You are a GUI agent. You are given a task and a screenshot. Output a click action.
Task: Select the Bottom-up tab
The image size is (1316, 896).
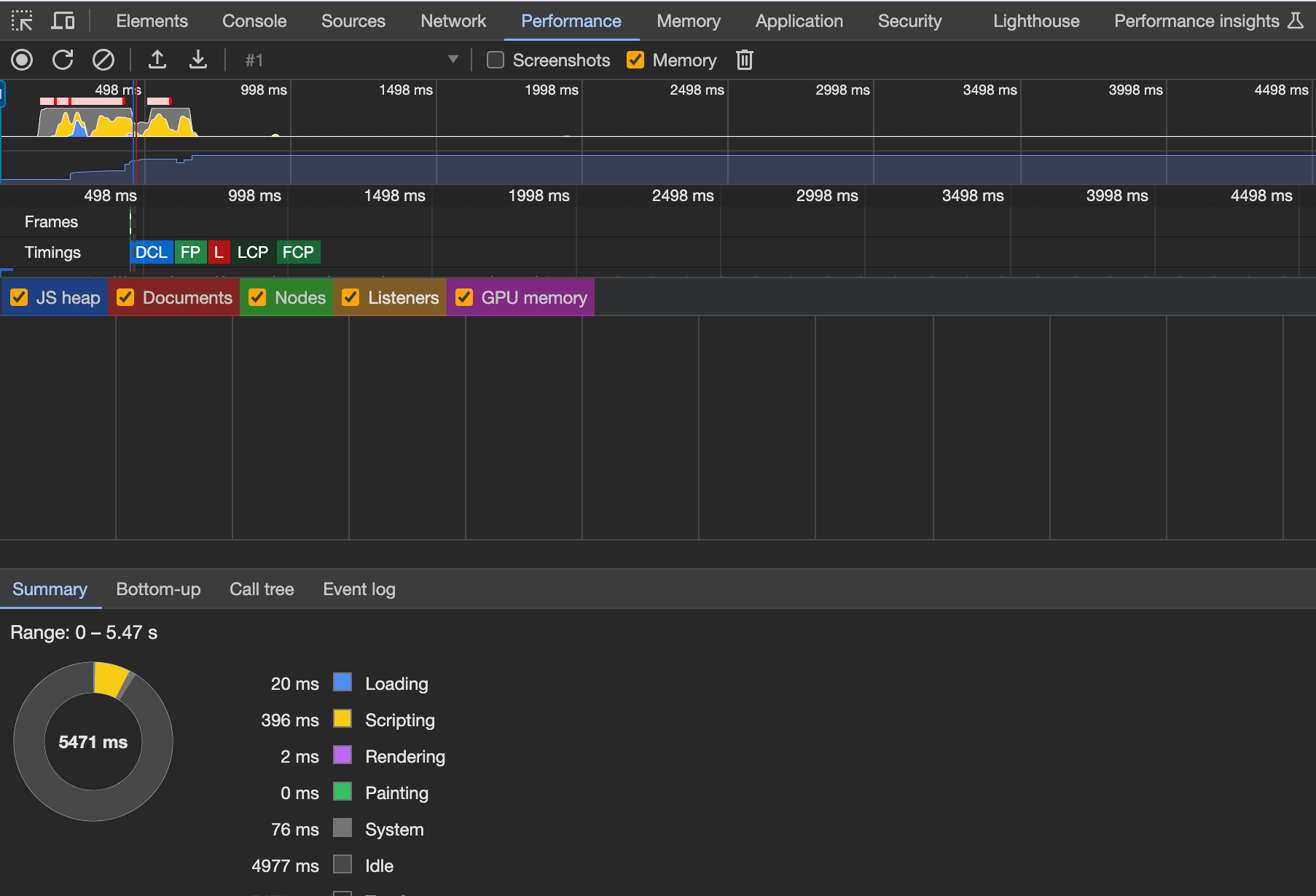pos(158,589)
